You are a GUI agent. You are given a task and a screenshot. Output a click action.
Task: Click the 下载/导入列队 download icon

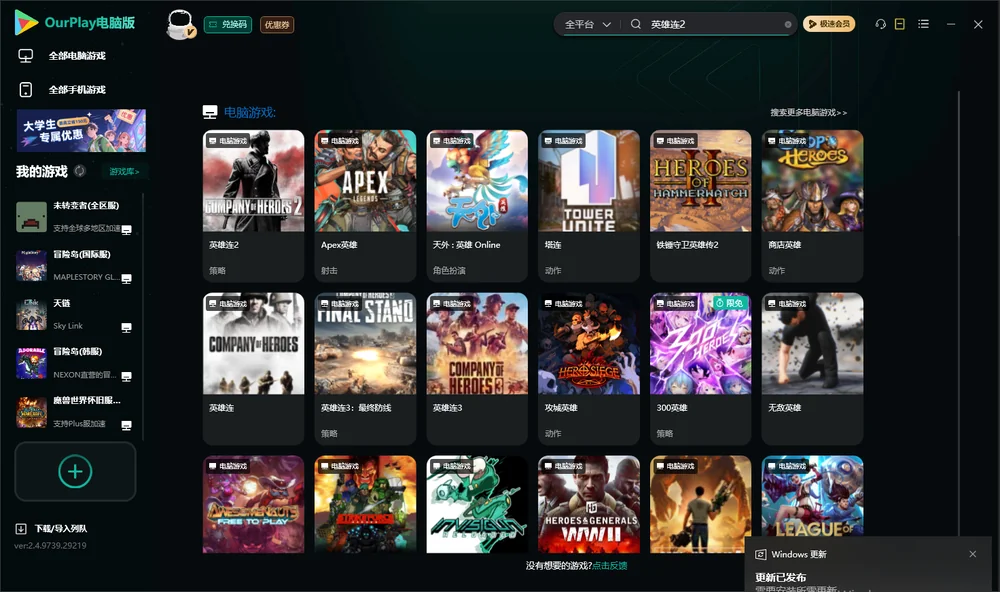21,528
